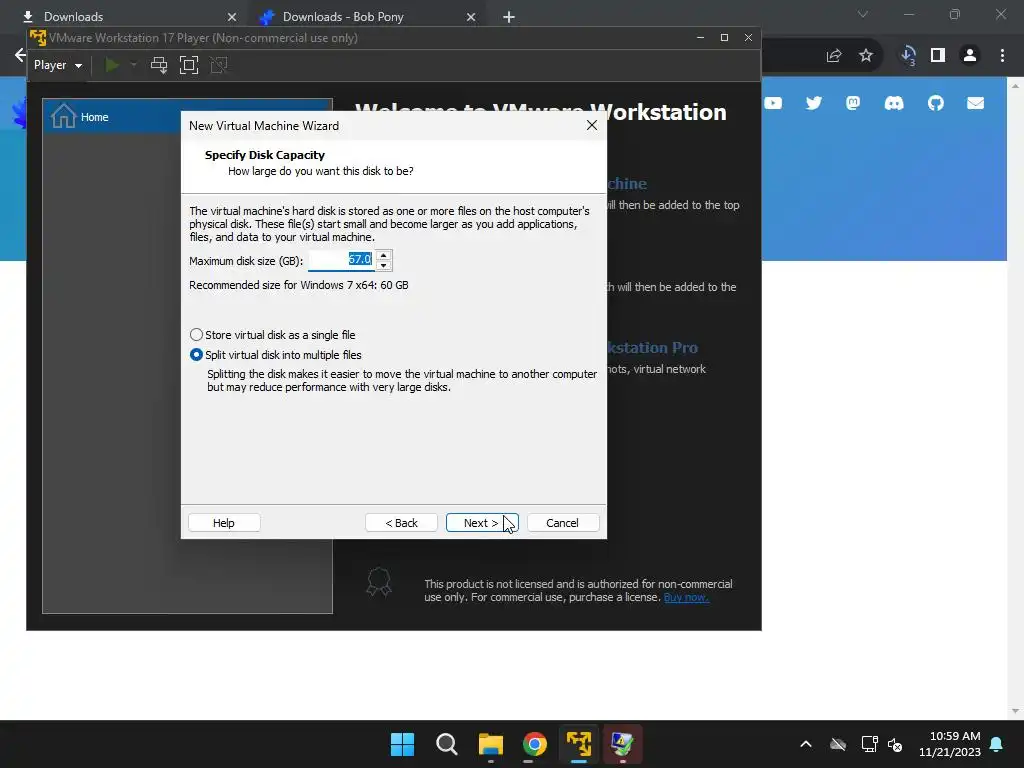
Task: Click the browser page vertical scrollbar
Action: point(1015,398)
